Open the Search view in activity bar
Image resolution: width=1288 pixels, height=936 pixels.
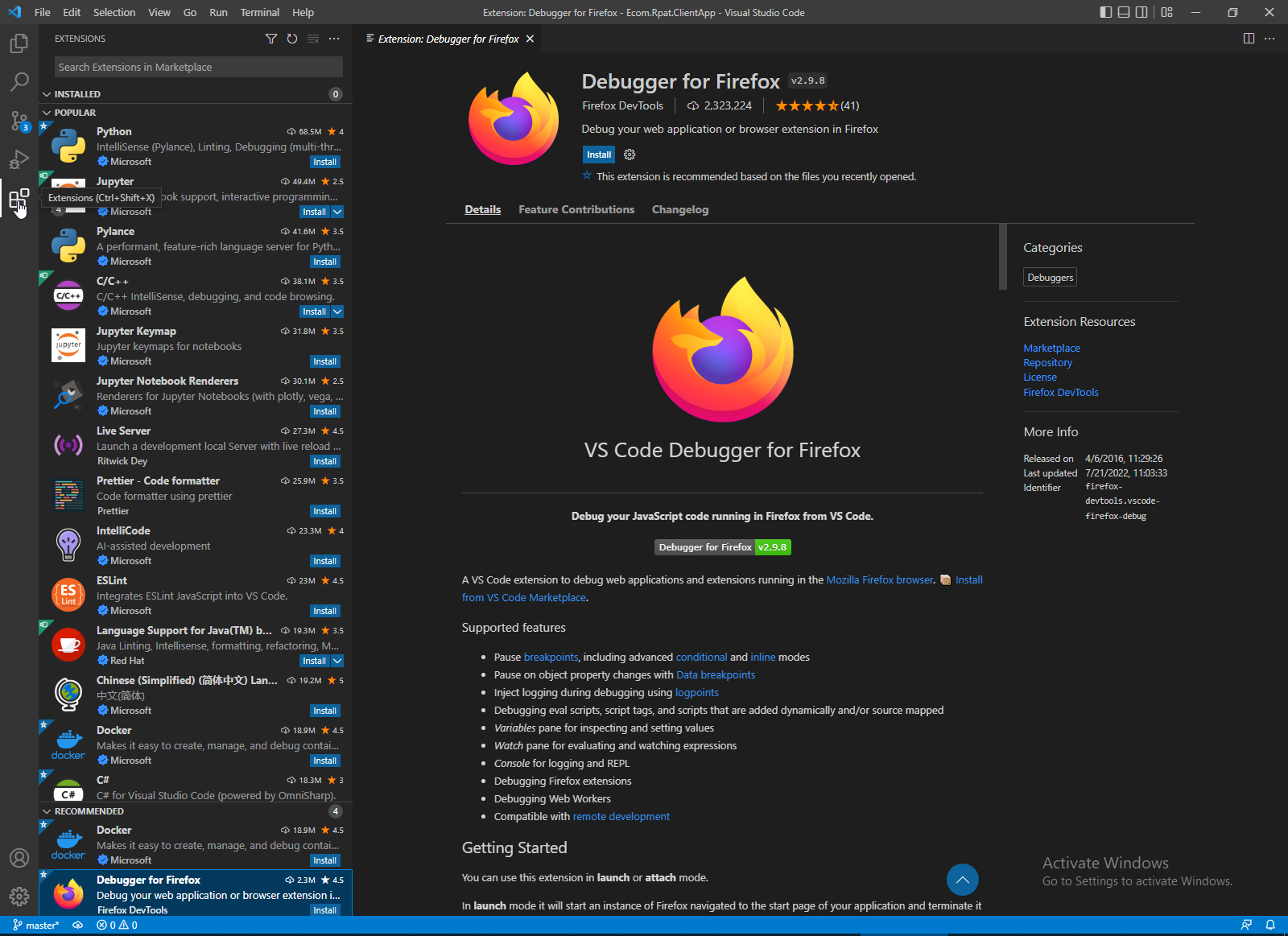click(19, 81)
